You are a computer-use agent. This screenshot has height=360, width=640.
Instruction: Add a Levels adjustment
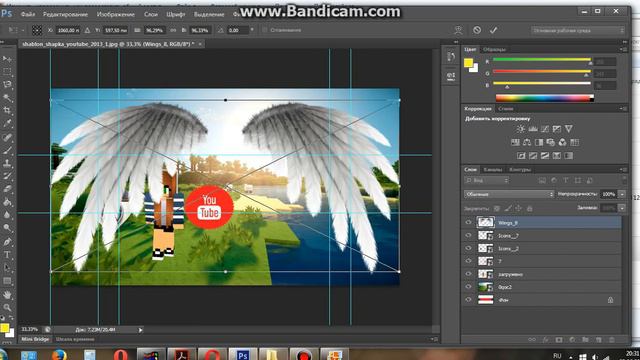pyautogui.click(x=533, y=129)
